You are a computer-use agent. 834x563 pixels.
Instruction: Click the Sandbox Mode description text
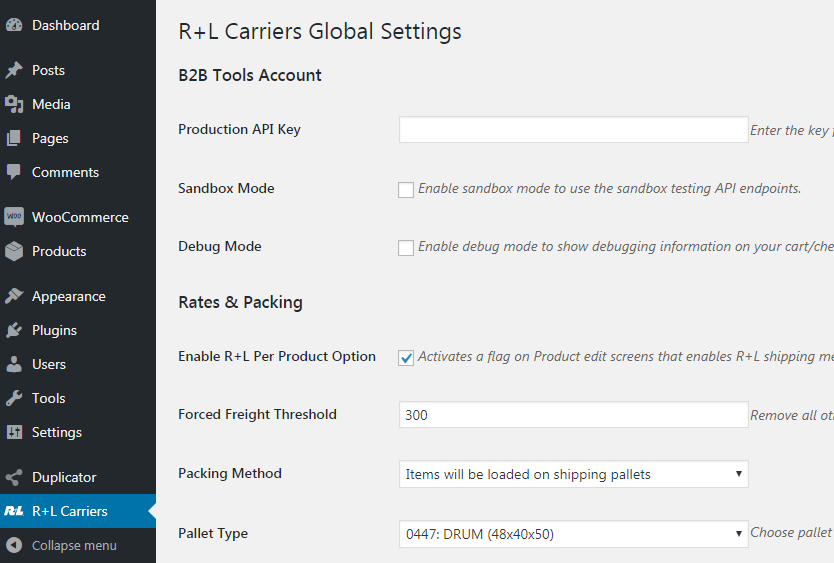click(610, 188)
